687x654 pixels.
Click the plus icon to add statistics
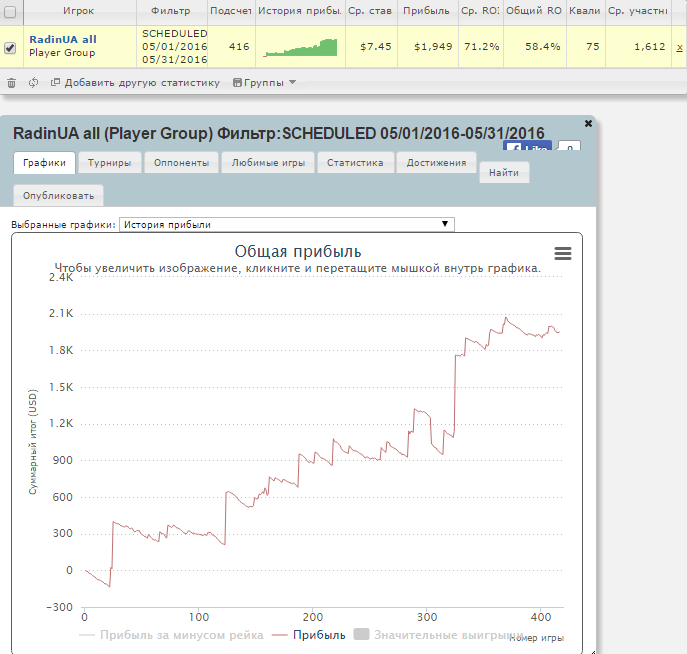point(56,83)
